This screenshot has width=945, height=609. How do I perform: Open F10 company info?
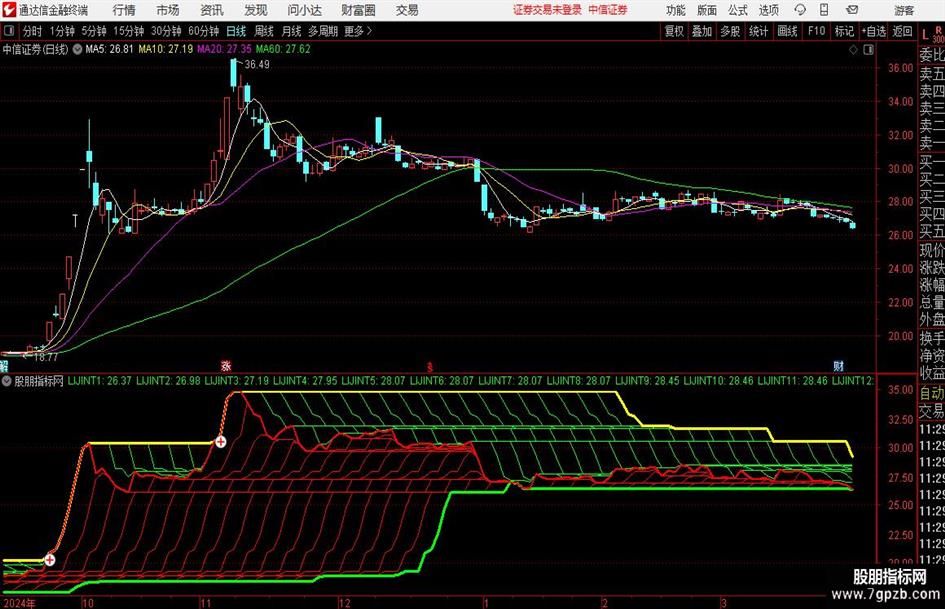coord(817,31)
